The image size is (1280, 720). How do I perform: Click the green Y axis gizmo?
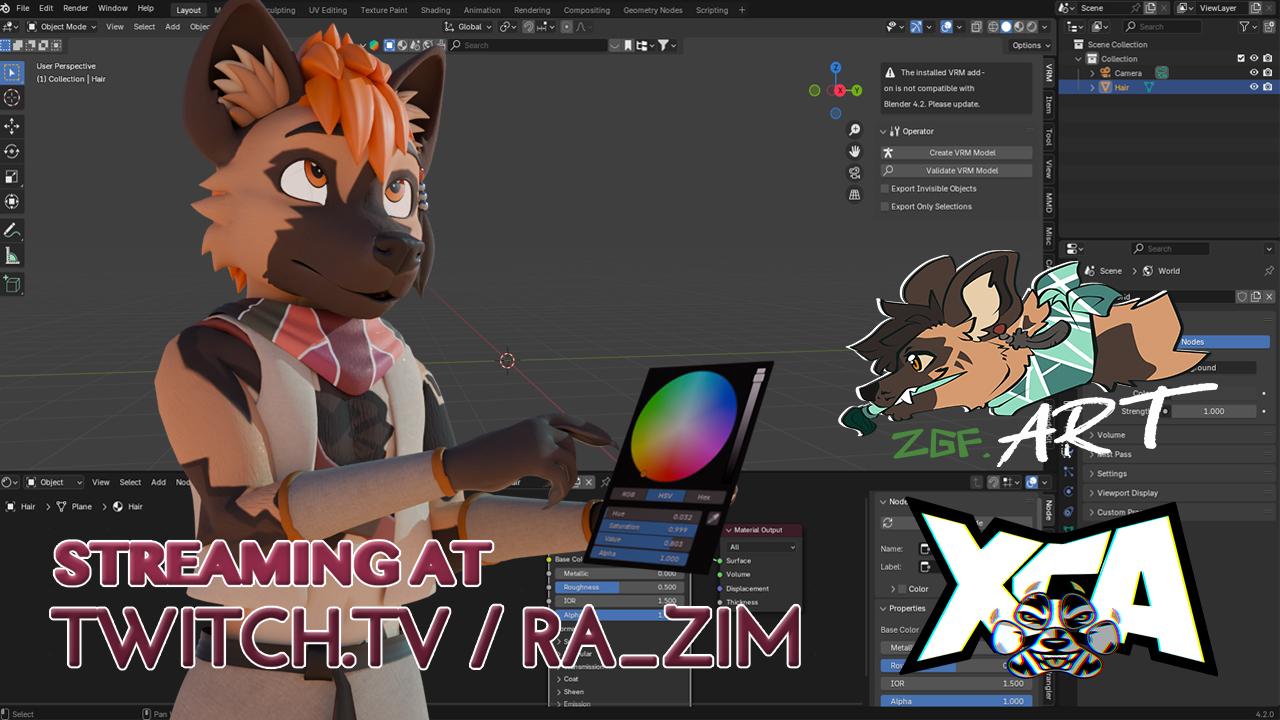[857, 90]
